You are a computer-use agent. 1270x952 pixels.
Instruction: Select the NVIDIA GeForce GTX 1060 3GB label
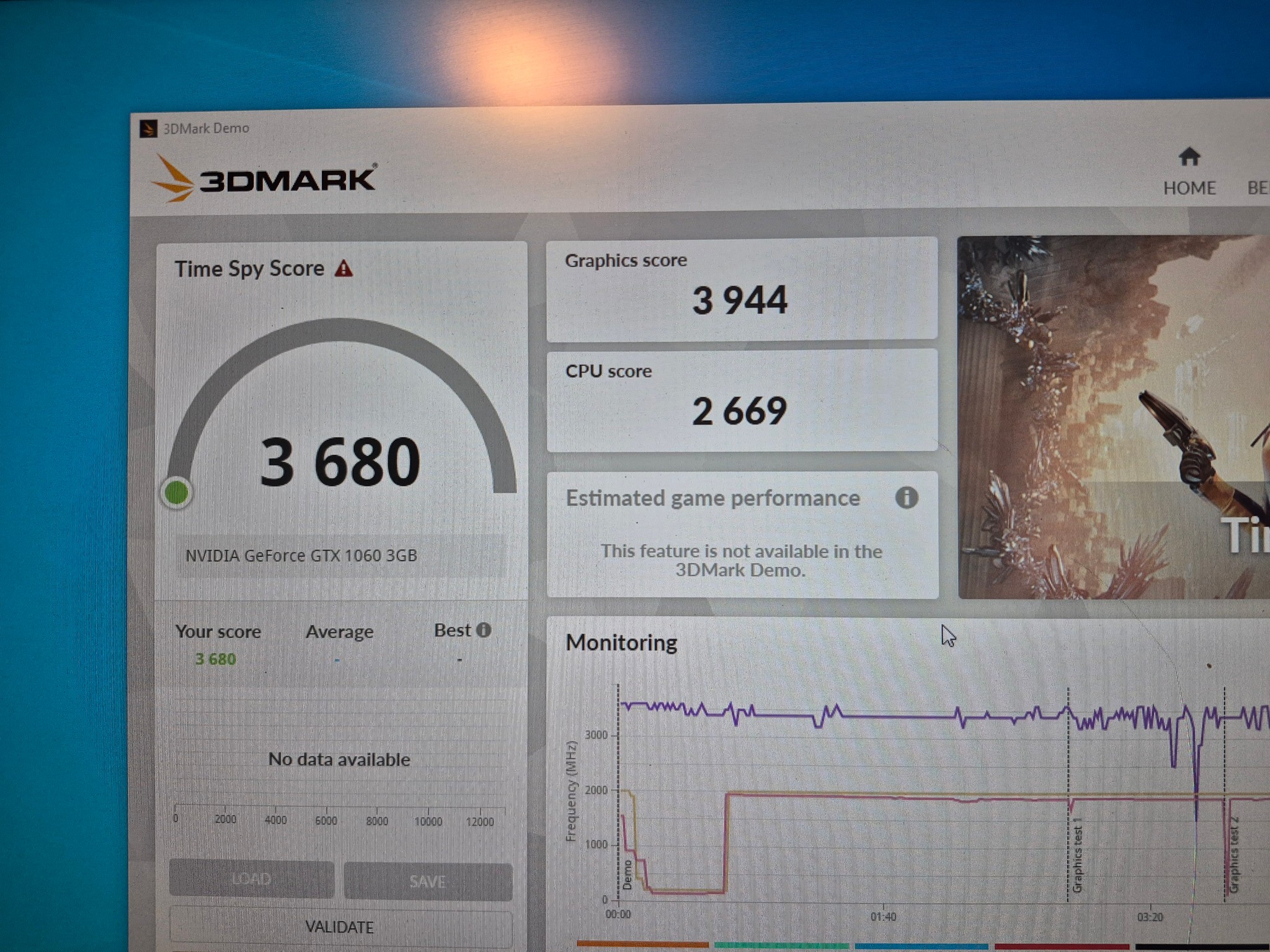pyautogui.click(x=301, y=555)
